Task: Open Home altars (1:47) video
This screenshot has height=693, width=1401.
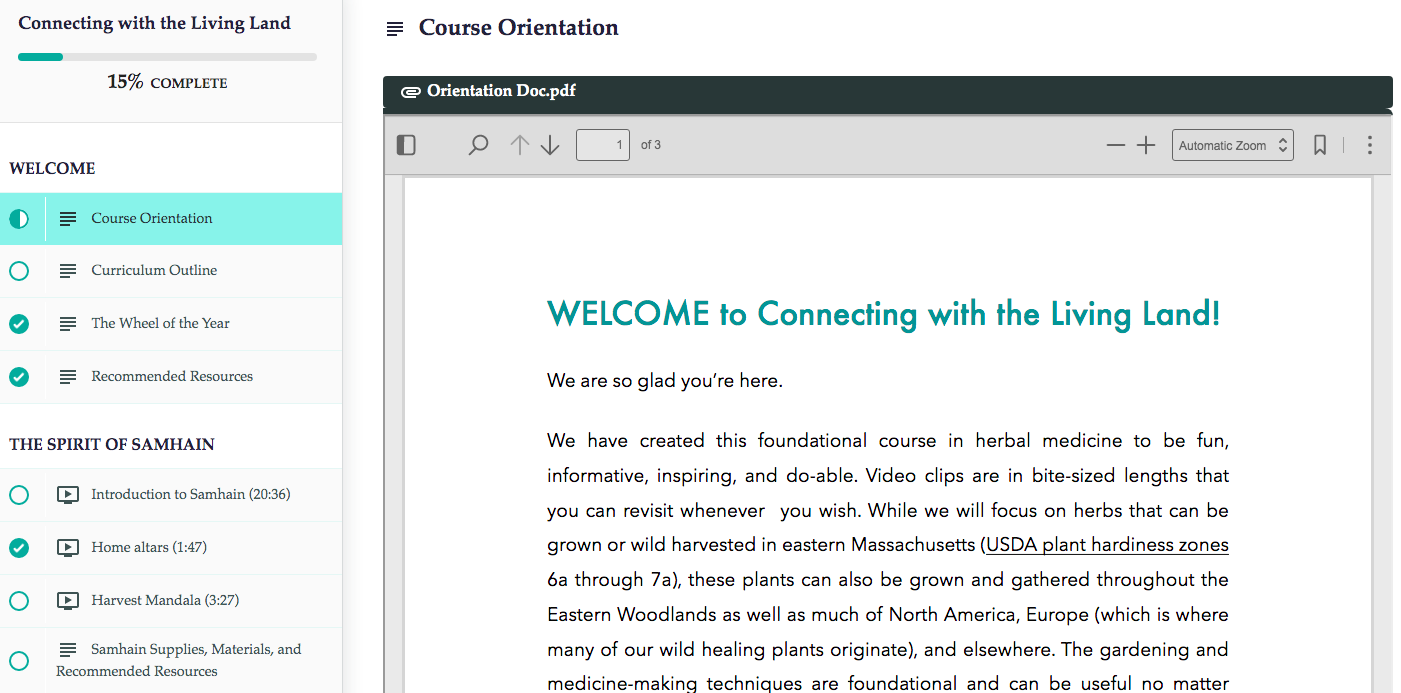Action: (171, 548)
